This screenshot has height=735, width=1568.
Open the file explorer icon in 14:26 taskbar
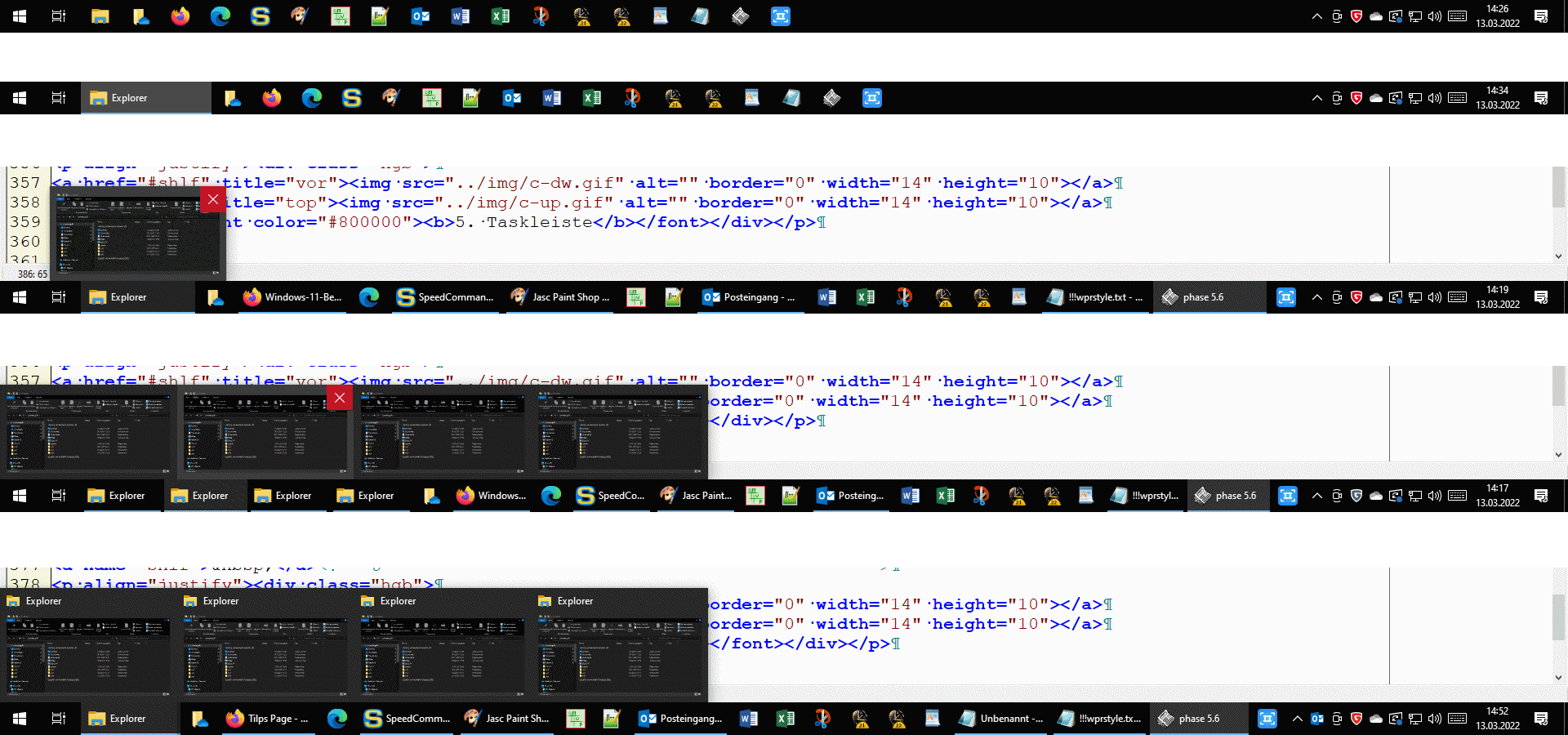coord(100,16)
